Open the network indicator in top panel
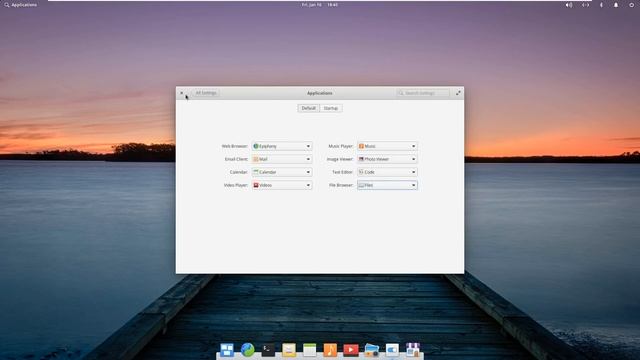This screenshot has height=360, width=640. pyautogui.click(x=585, y=5)
